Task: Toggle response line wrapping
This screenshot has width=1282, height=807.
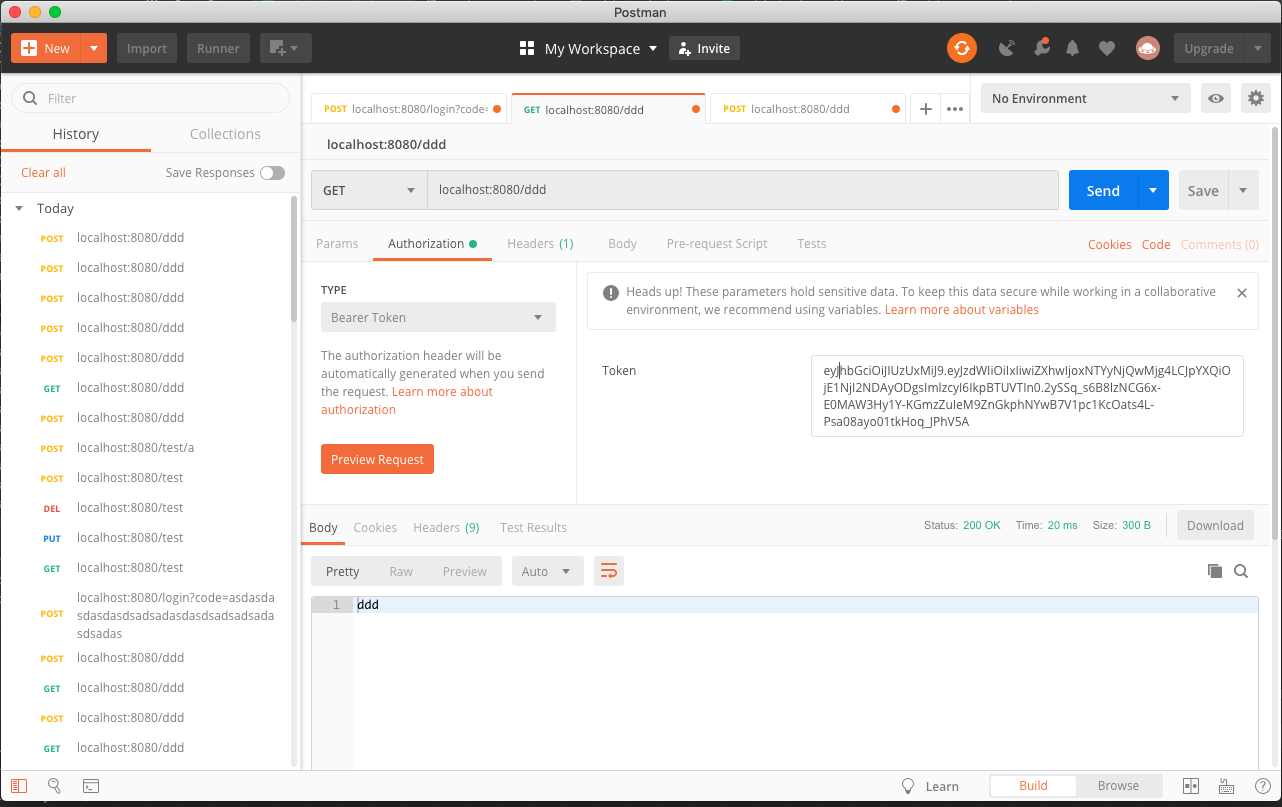Action: pyautogui.click(x=608, y=571)
